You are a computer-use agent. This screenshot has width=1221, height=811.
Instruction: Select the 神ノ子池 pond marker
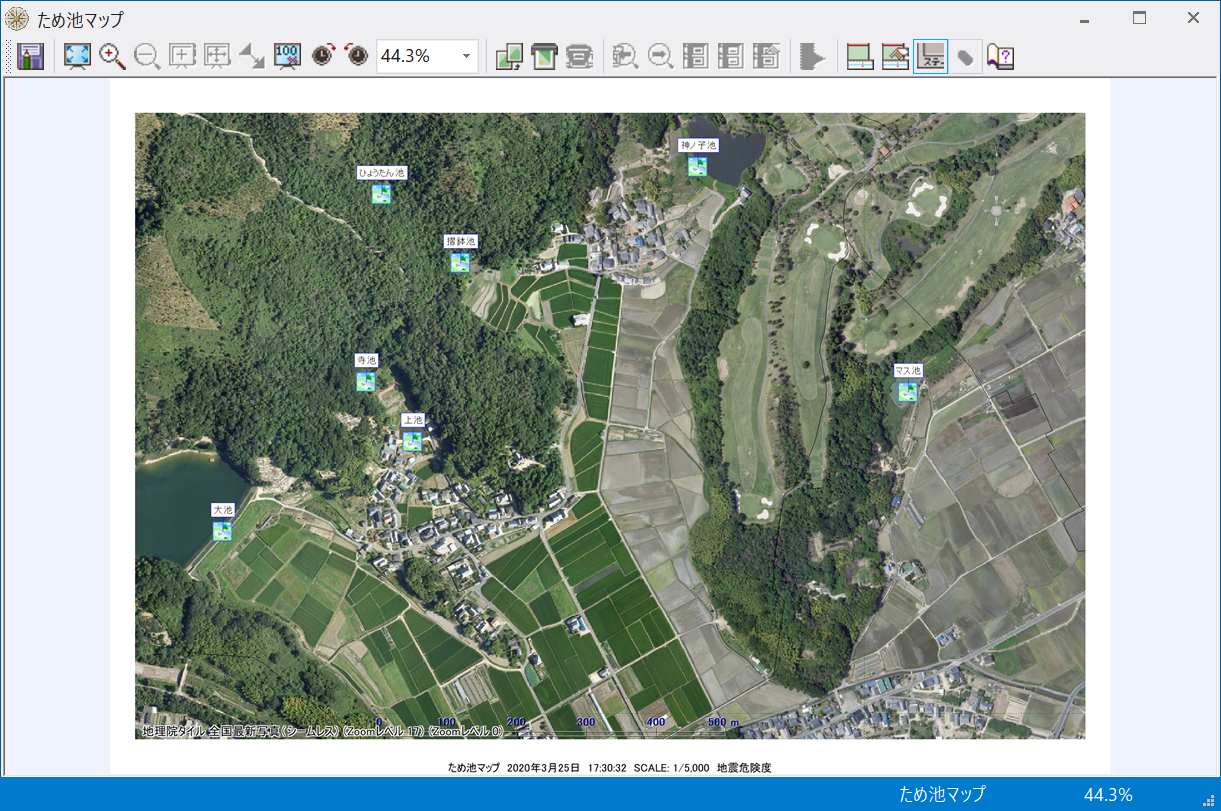698,167
